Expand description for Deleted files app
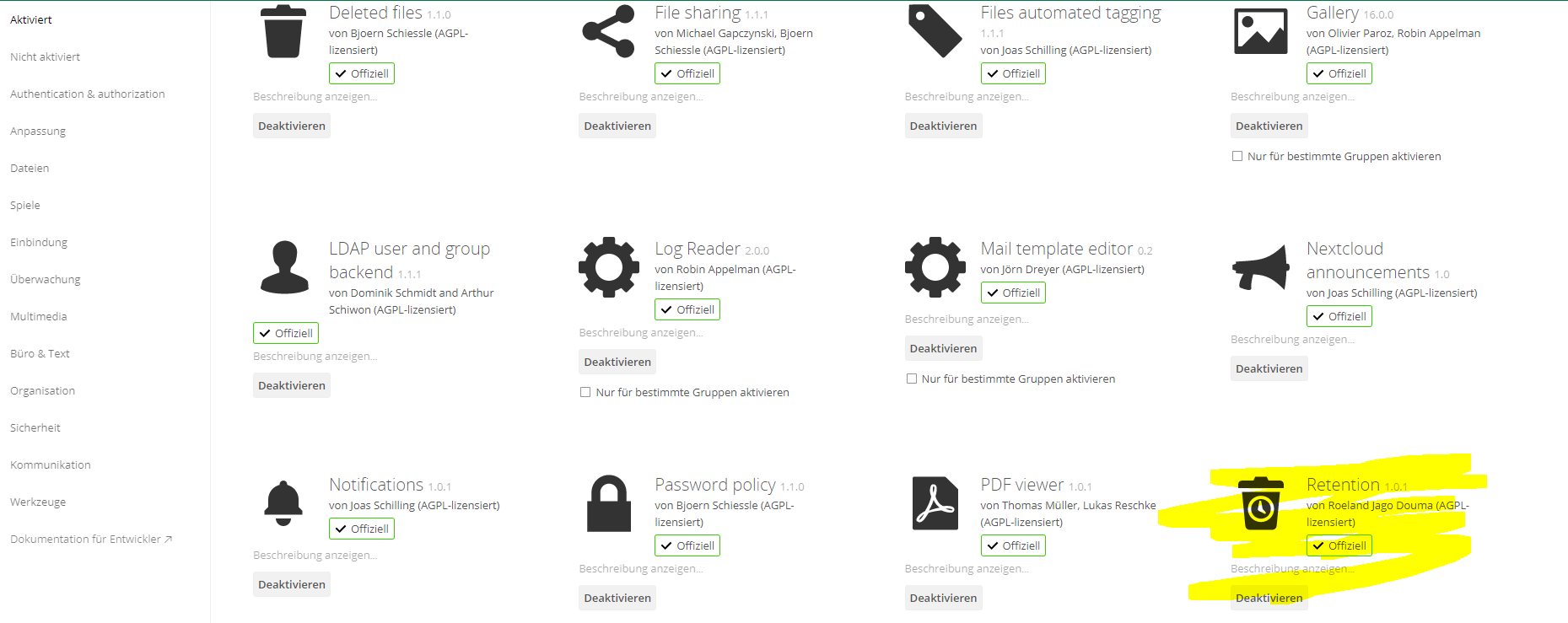This screenshot has height=623, width=1568. pyautogui.click(x=315, y=97)
